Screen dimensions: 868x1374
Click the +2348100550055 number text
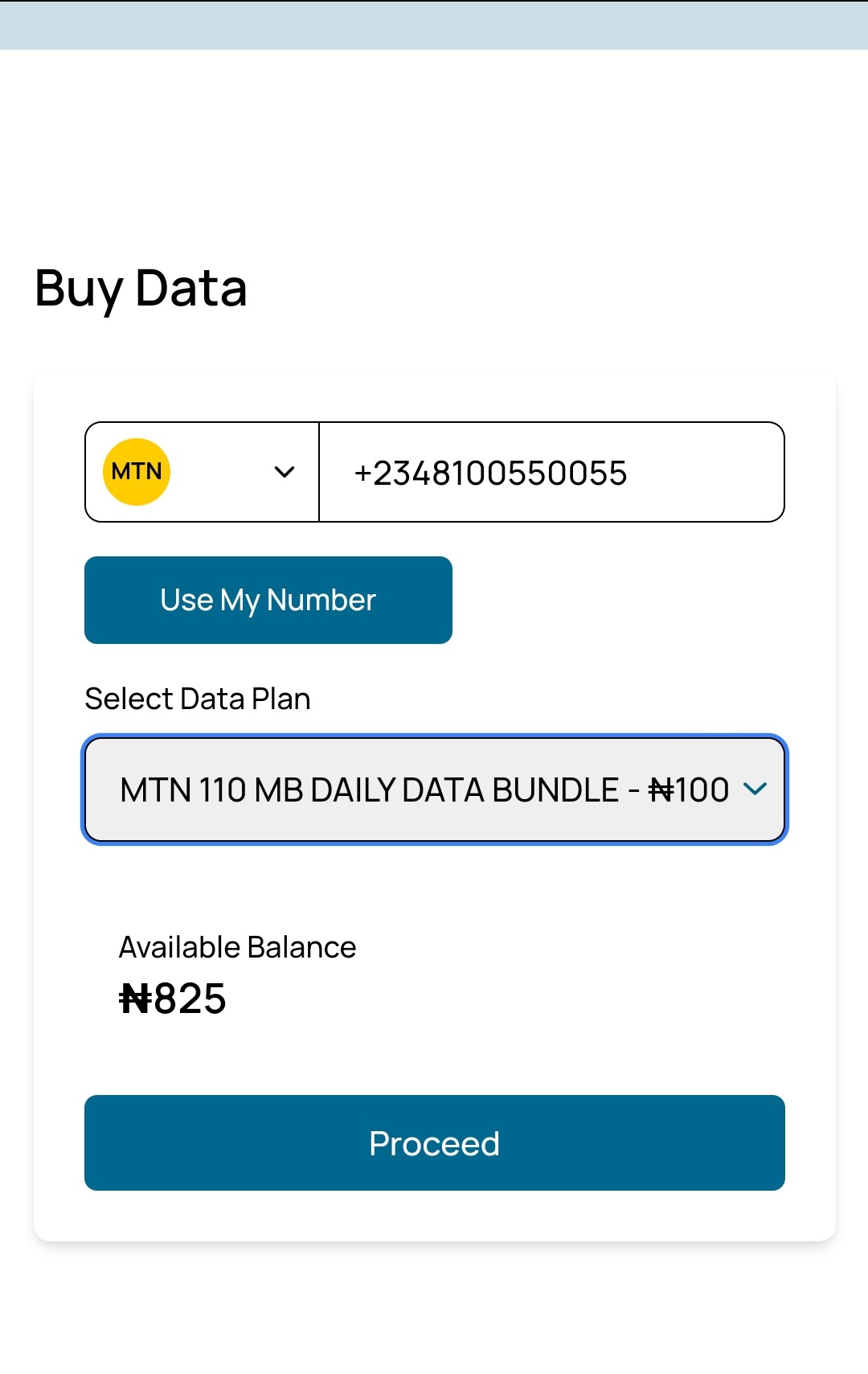tap(490, 474)
